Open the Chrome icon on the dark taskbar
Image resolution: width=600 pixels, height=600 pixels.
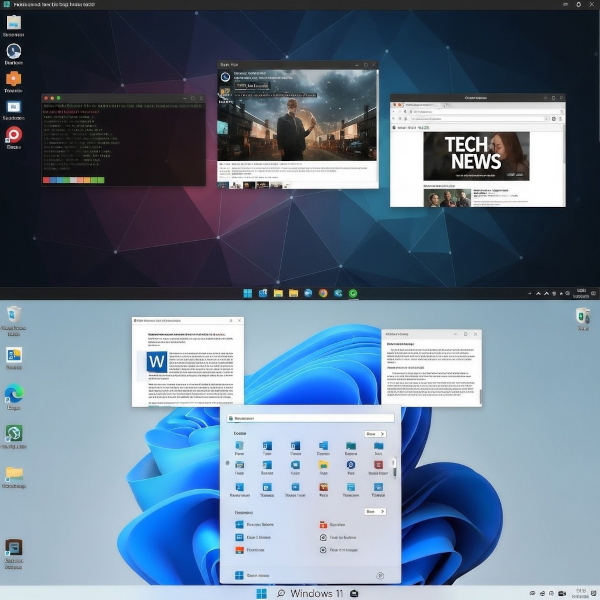(323, 293)
